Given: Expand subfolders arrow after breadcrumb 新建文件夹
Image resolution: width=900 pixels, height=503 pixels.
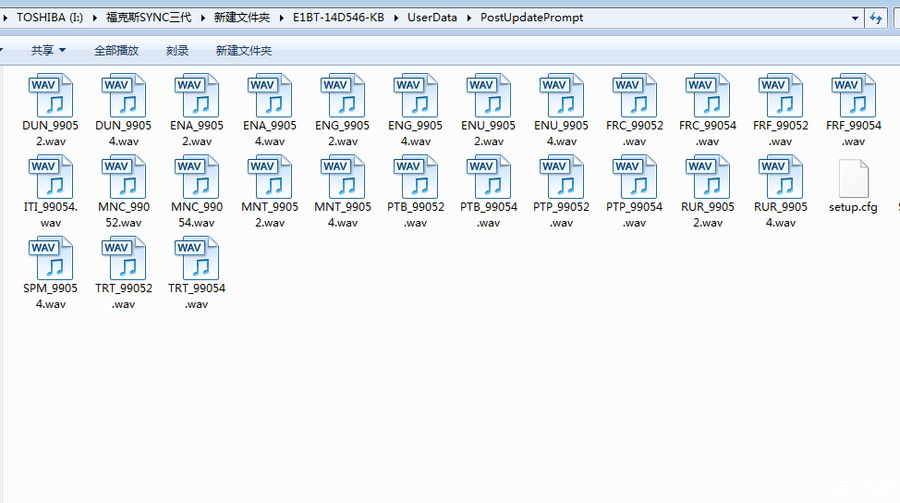Looking at the screenshot, I should tap(281, 18).
